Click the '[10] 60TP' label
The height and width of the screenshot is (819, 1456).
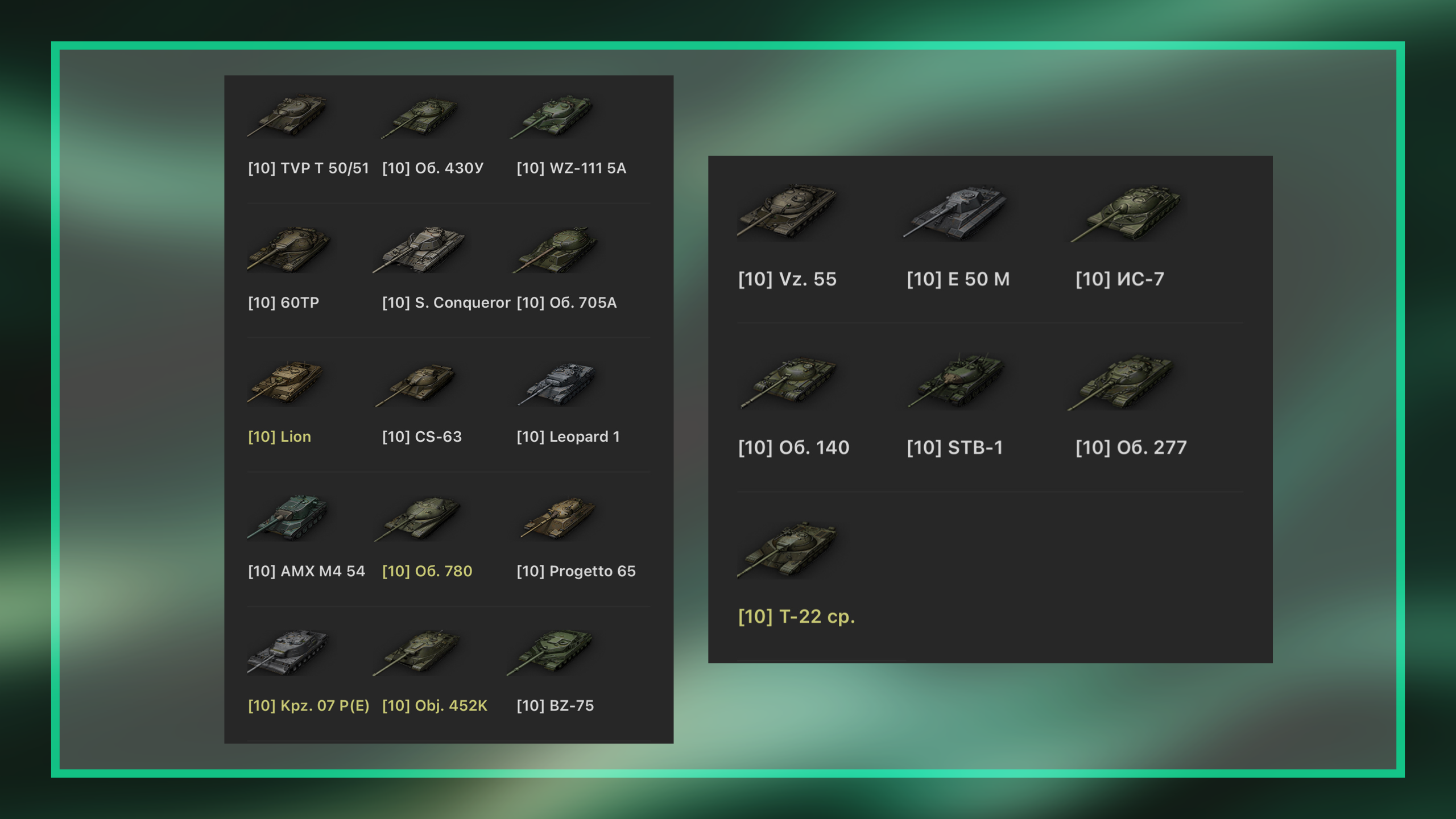pos(283,303)
